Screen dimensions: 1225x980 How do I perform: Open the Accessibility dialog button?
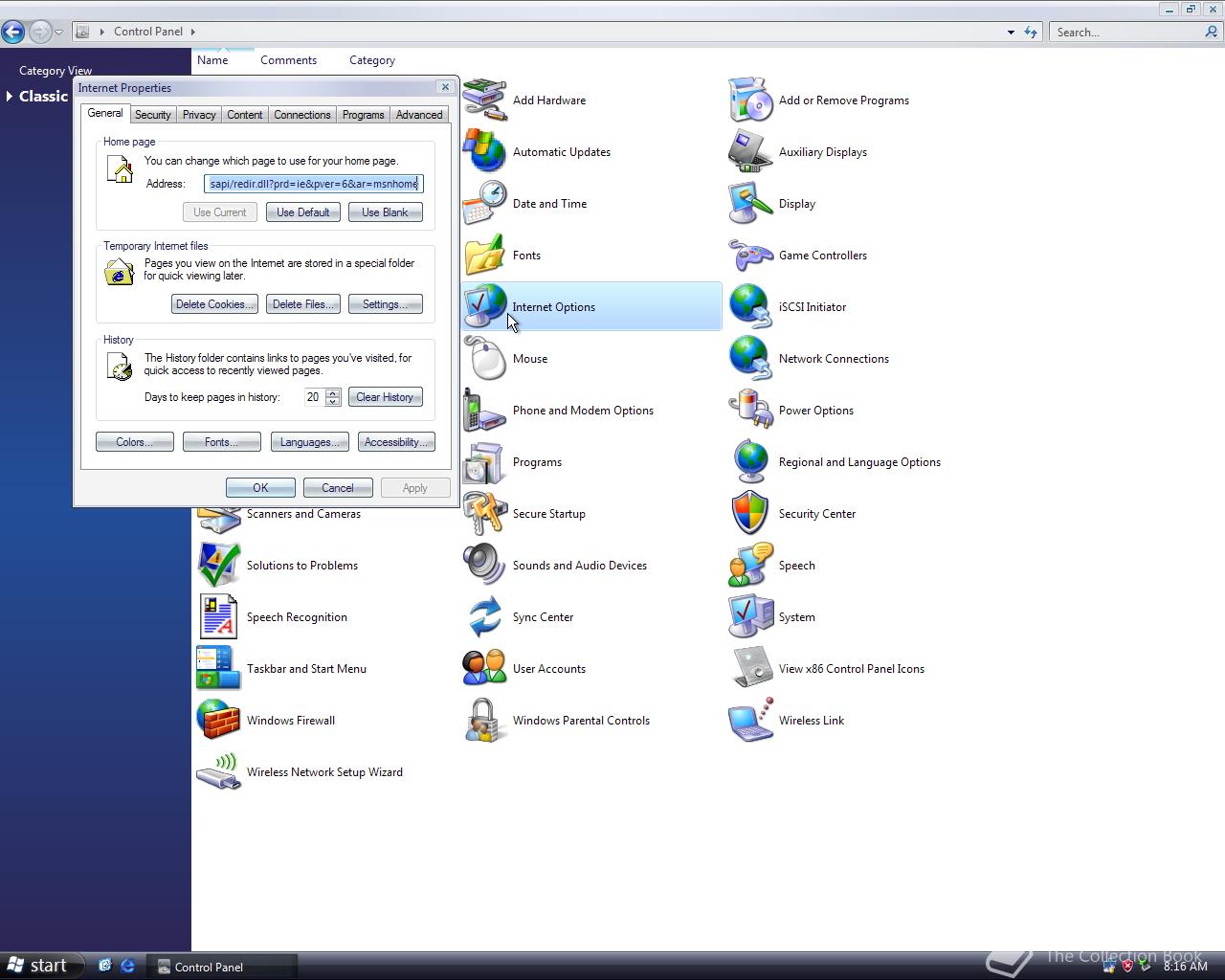pyautogui.click(x=396, y=442)
